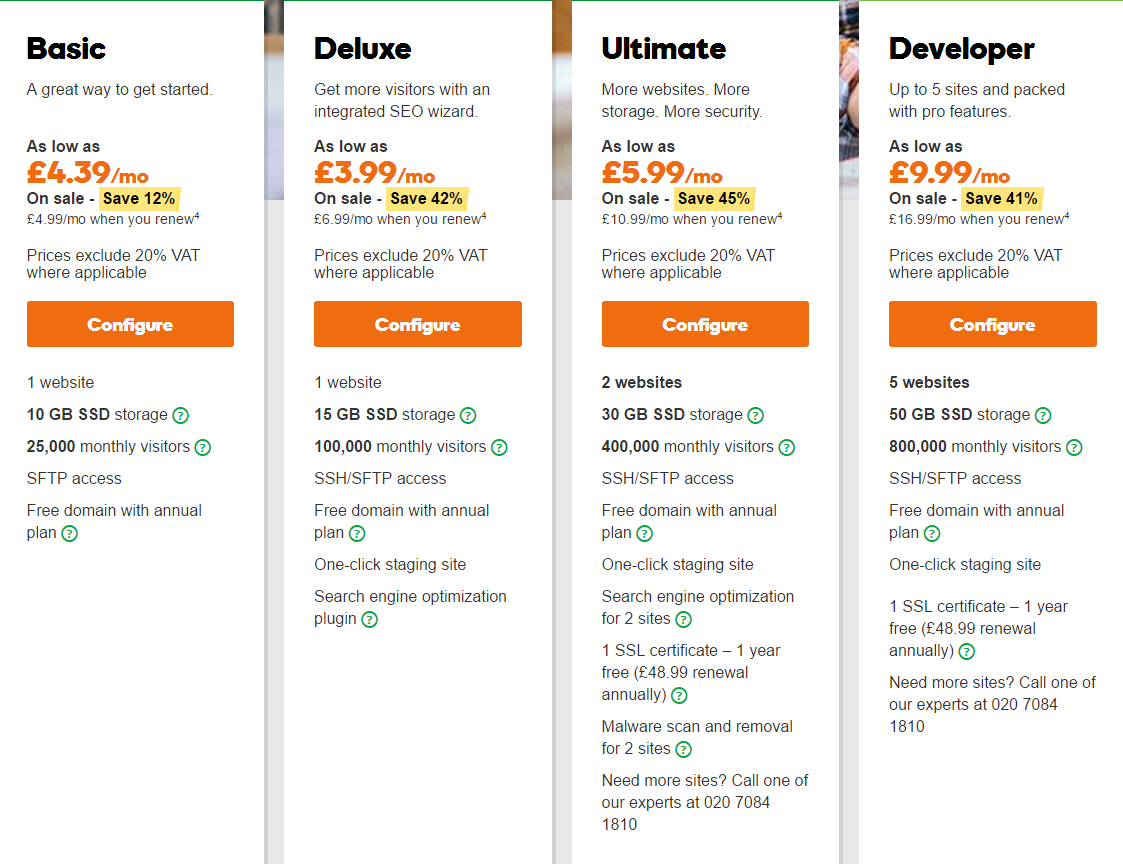The image size is (1123, 864).
Task: Show info for Malware scan and removal
Action: click(684, 749)
